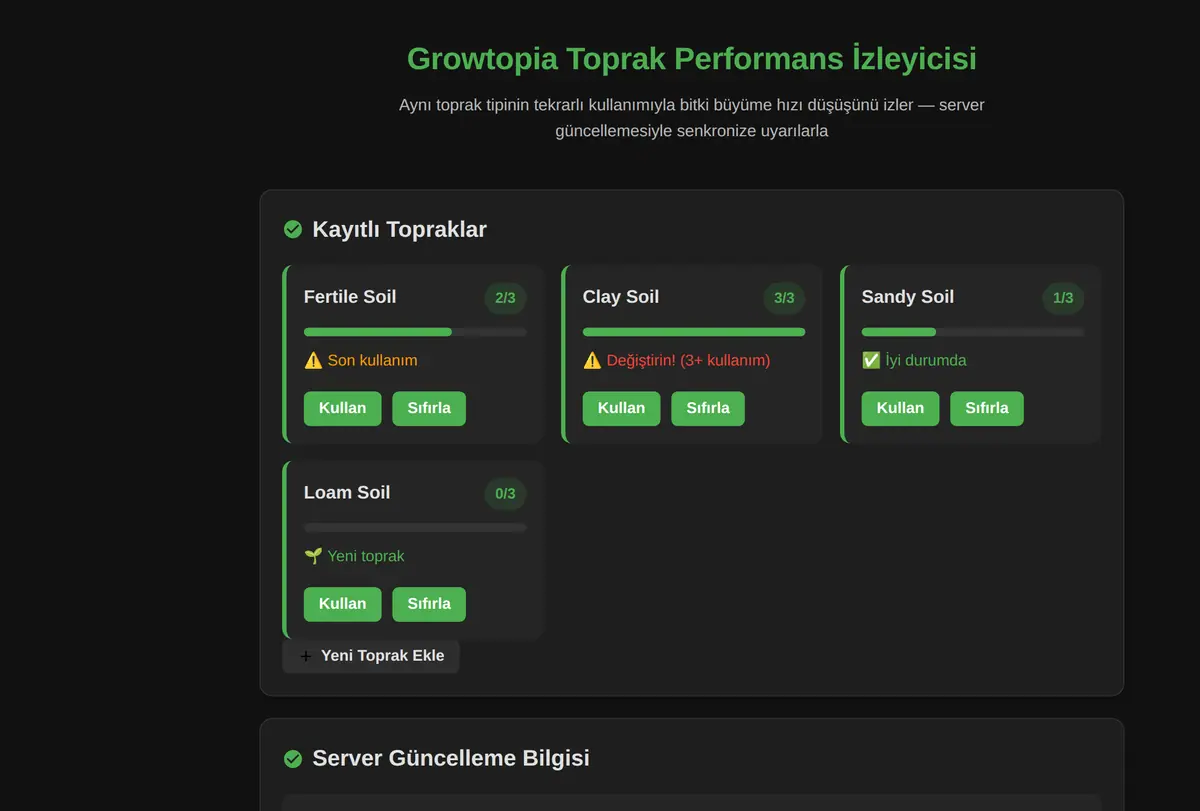This screenshot has width=1200, height=811.
Task: Click Sandy Soil card title
Action: [x=908, y=297]
